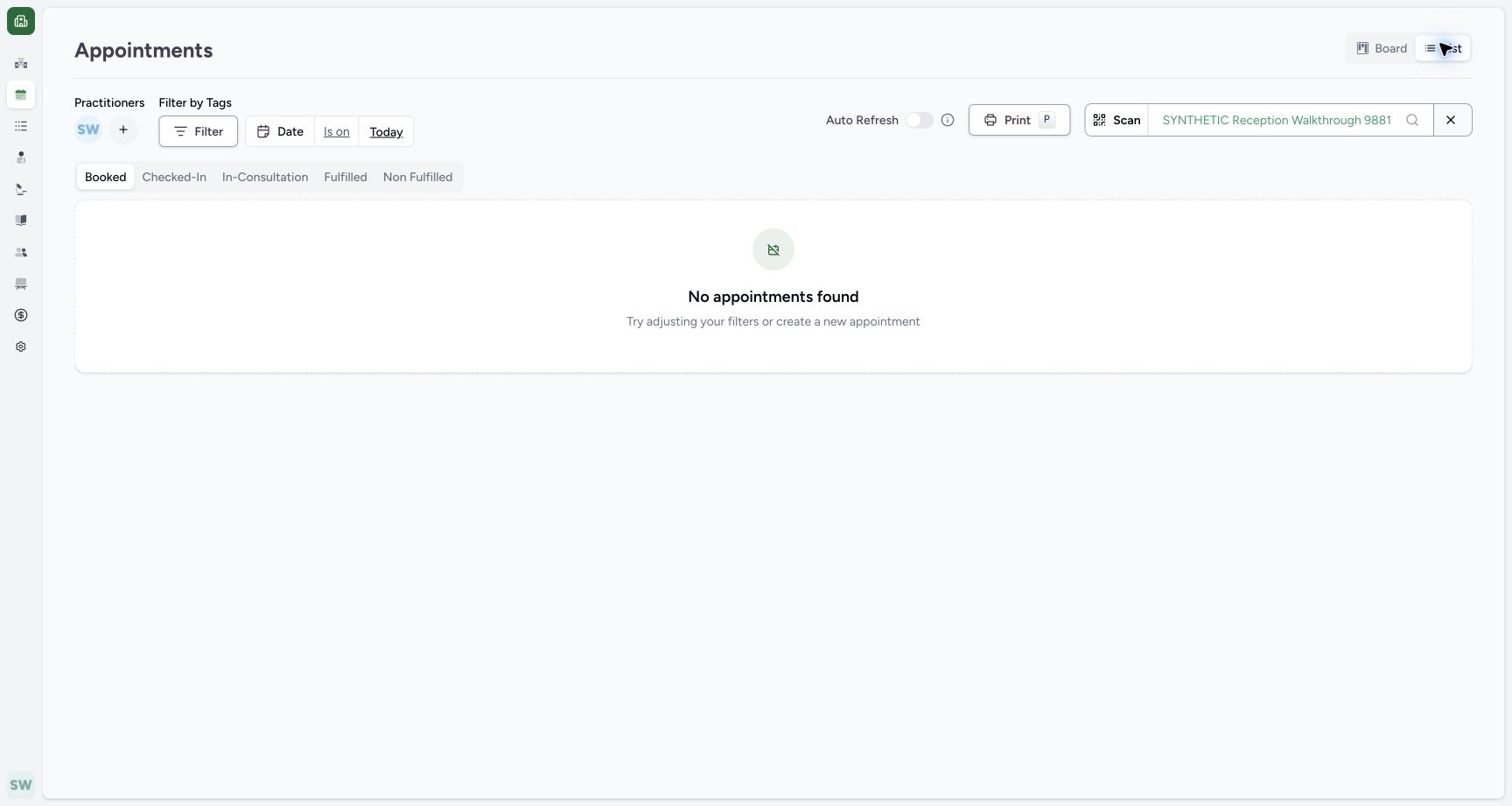Screen dimensions: 1512x806
Task: Click the Auto Refresh info icon
Action: point(948,120)
